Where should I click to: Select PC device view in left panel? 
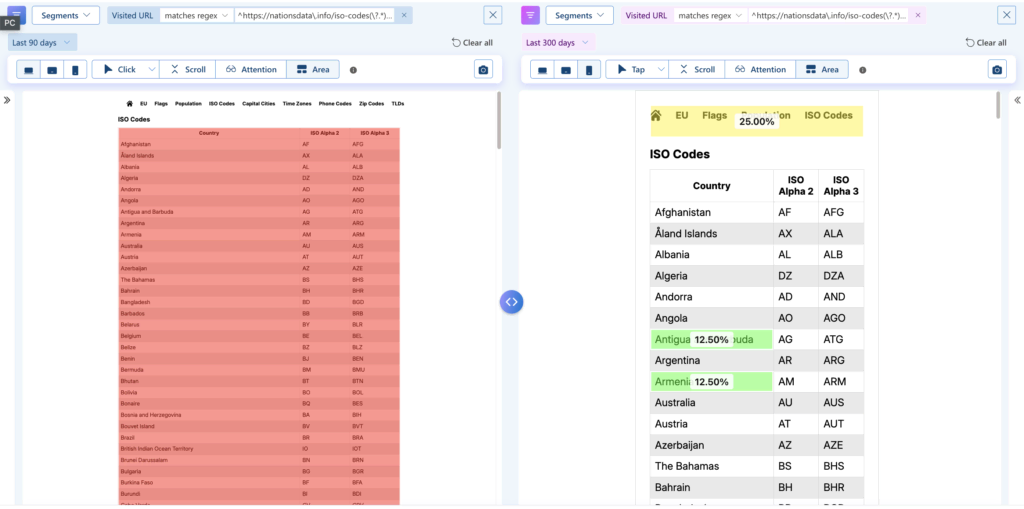pyautogui.click(x=28, y=70)
